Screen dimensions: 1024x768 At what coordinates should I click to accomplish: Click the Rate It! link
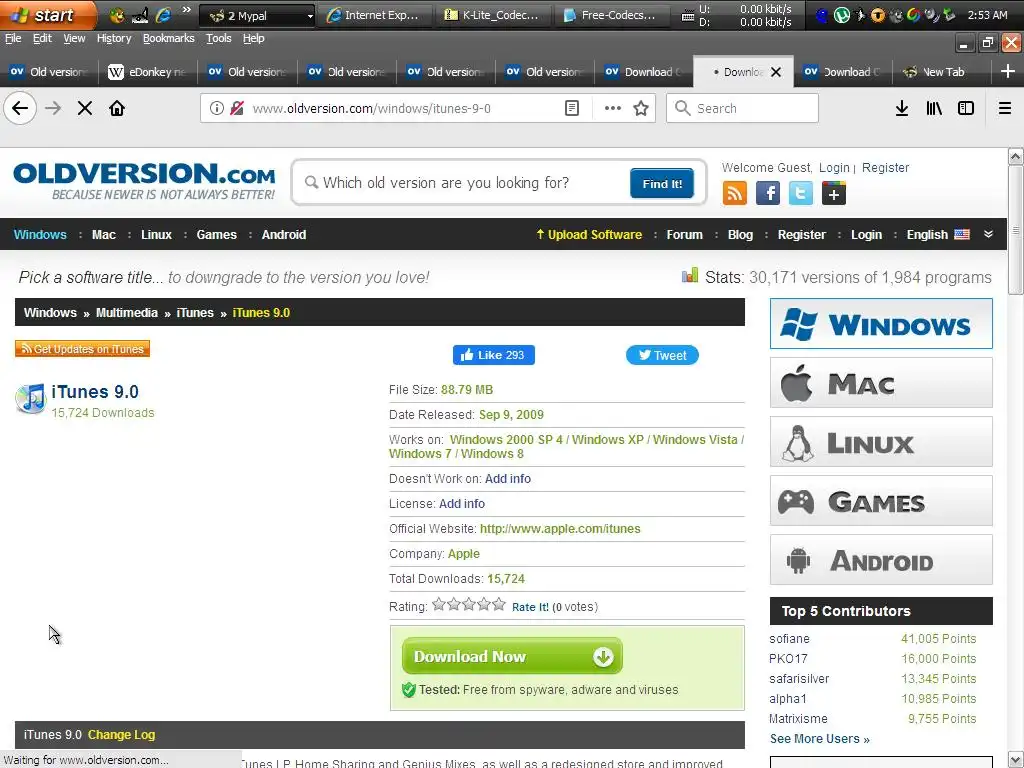tap(530, 607)
